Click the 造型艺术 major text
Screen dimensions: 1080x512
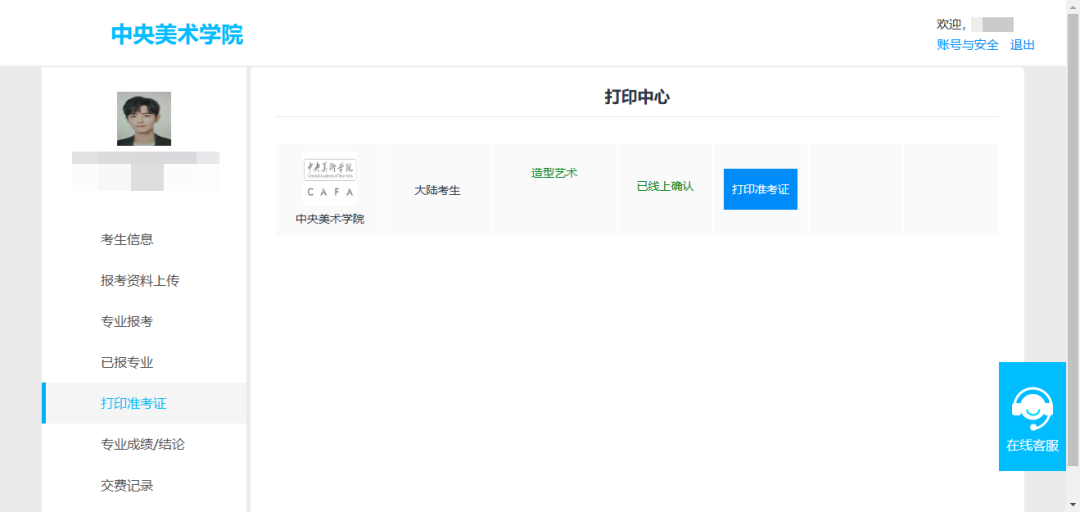554,173
